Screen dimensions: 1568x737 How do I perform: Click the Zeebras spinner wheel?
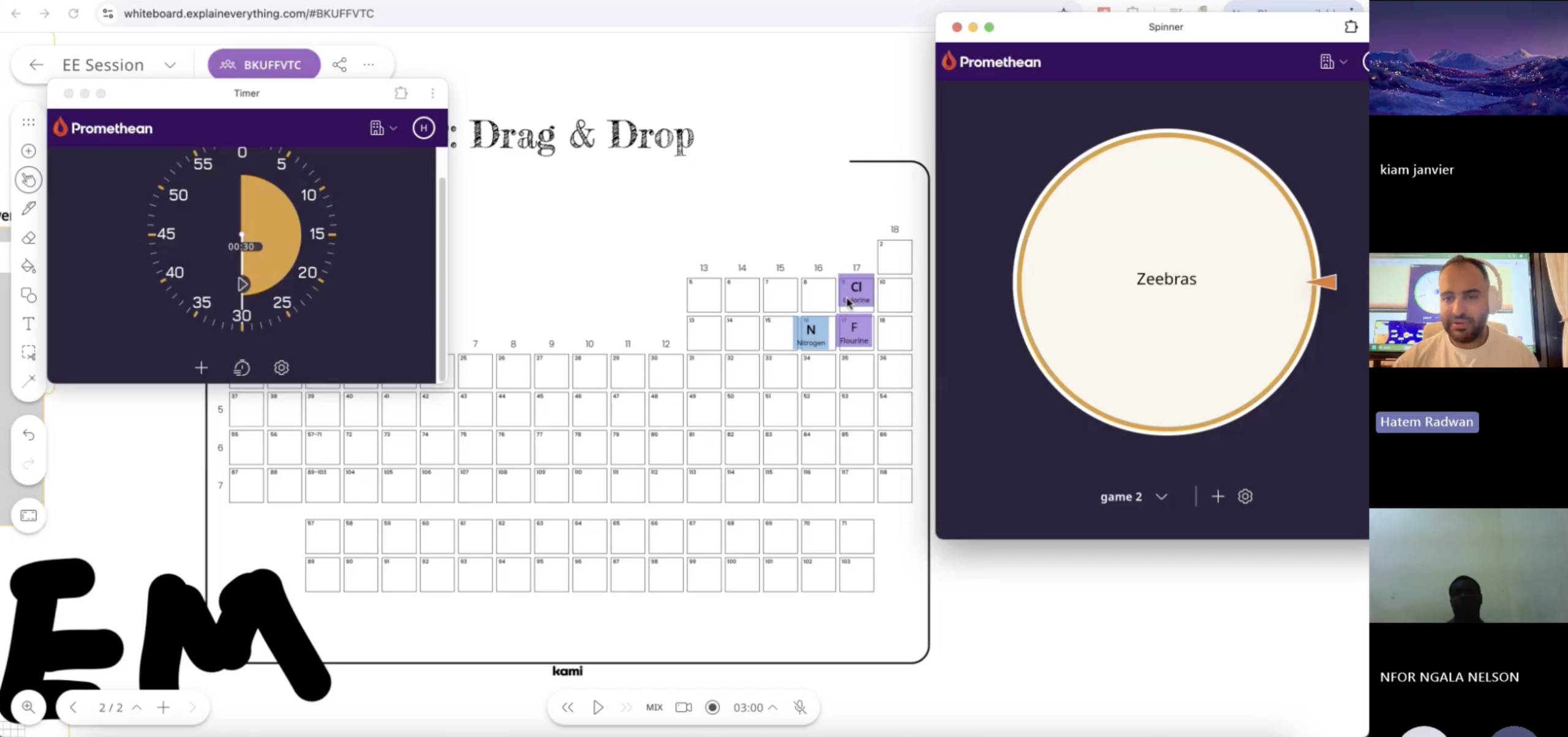(1166, 282)
